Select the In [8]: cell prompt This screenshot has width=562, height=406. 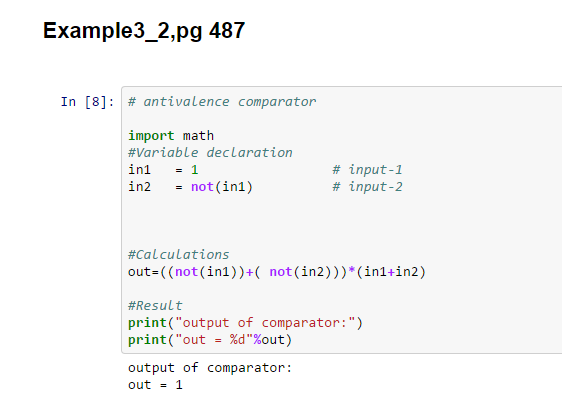point(87,102)
